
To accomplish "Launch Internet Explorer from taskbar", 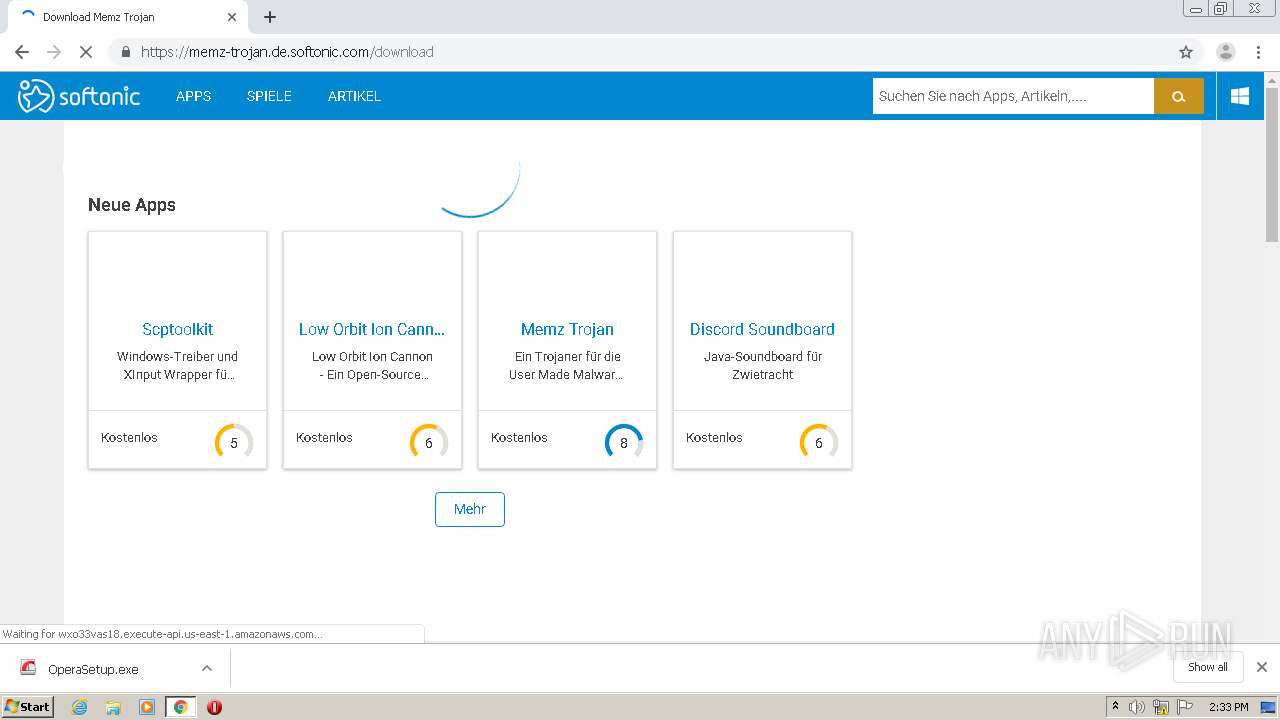I will tap(79, 707).
